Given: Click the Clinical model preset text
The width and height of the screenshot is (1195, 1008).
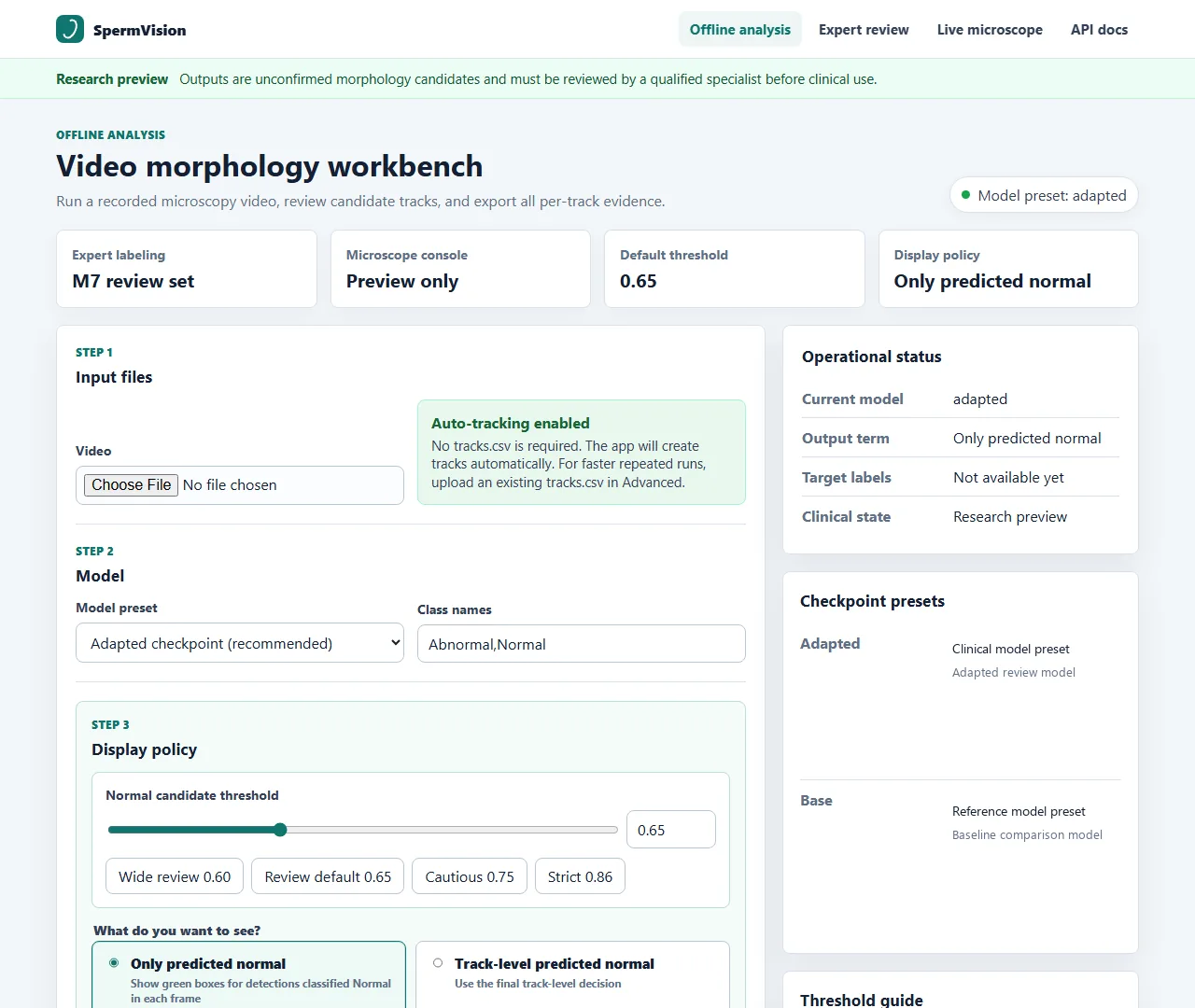Looking at the screenshot, I should click(1011, 649).
